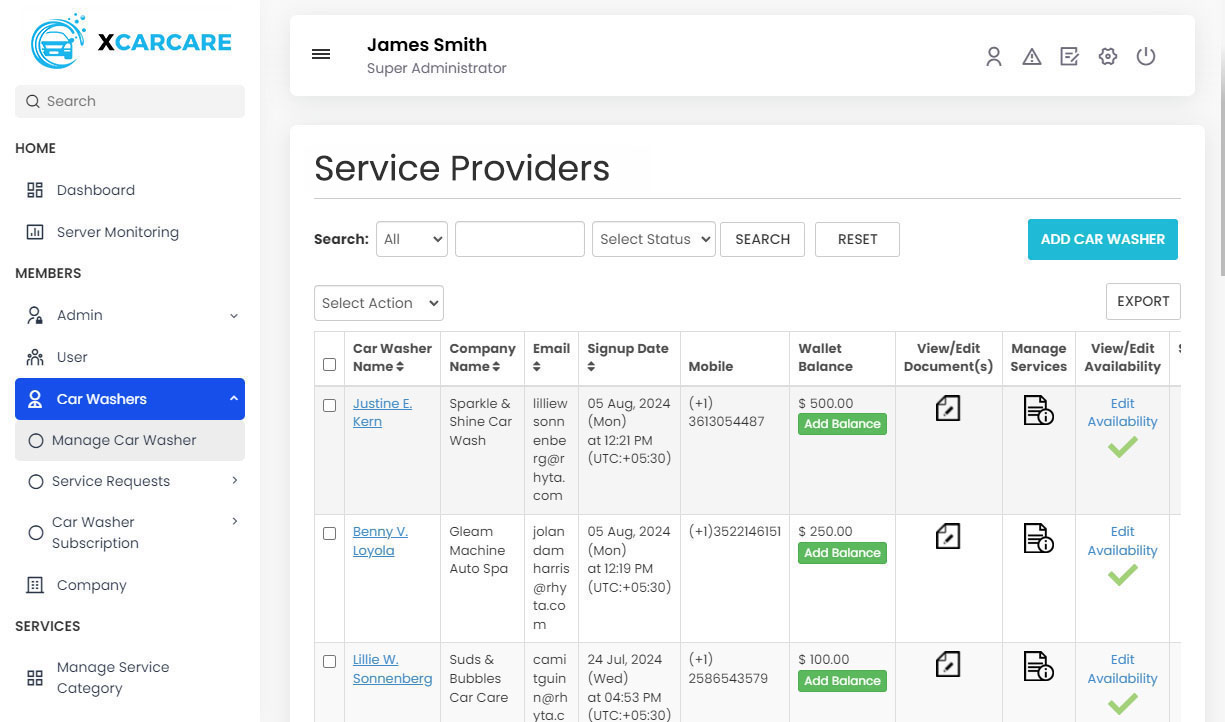Open the User menu item
The image size is (1225, 722).
tap(130, 357)
